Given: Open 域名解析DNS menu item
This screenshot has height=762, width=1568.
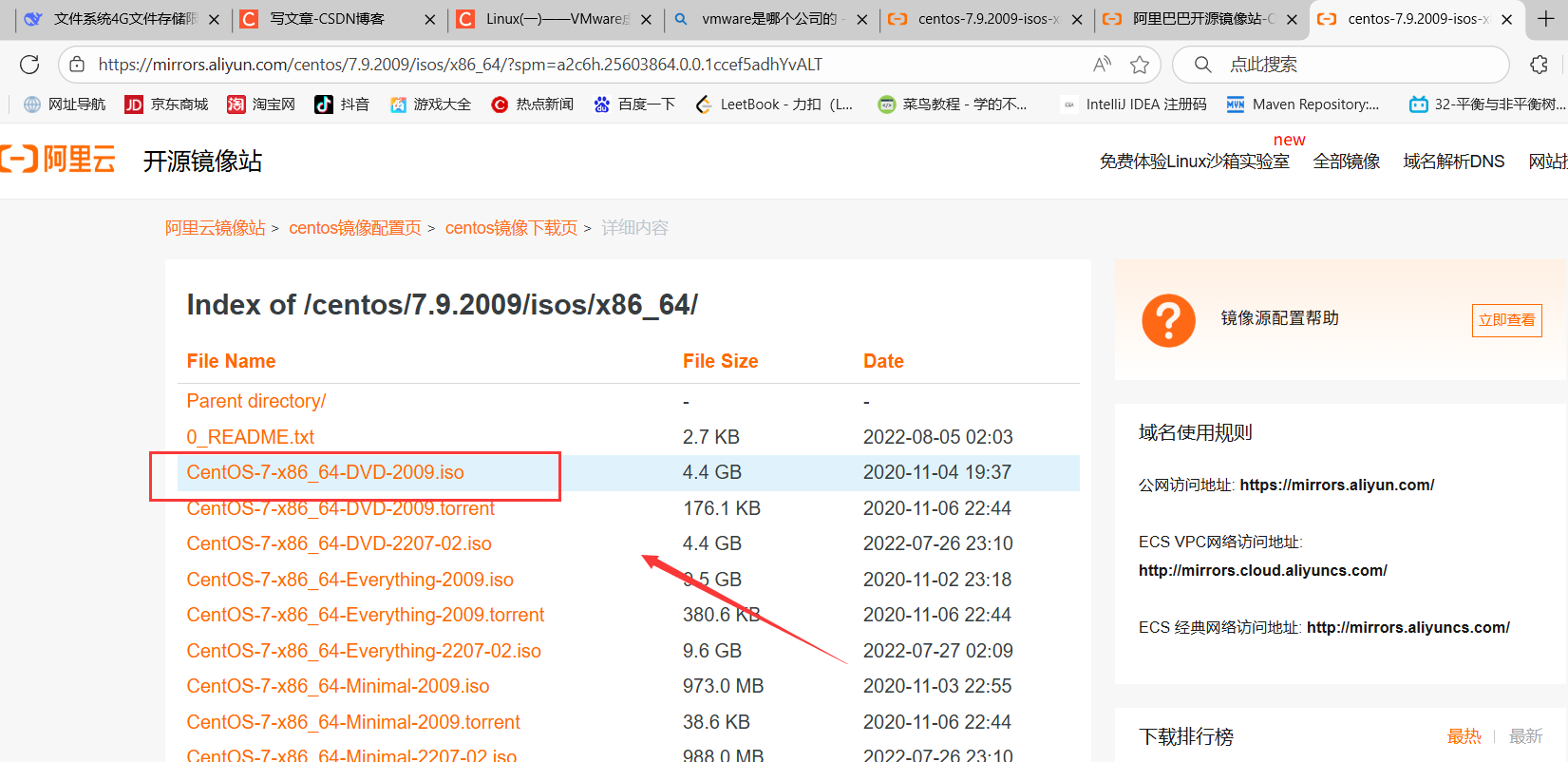Looking at the screenshot, I should pos(1454,162).
